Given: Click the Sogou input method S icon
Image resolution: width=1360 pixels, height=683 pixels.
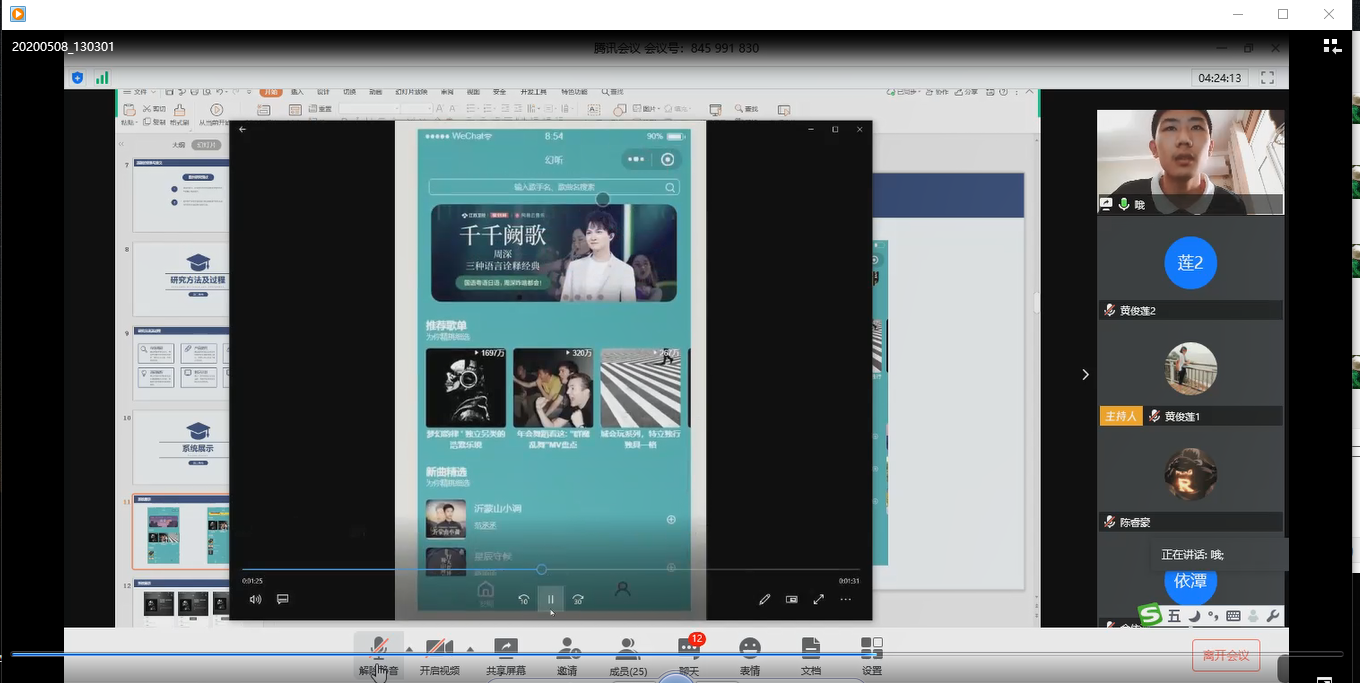Looking at the screenshot, I should (x=1151, y=615).
